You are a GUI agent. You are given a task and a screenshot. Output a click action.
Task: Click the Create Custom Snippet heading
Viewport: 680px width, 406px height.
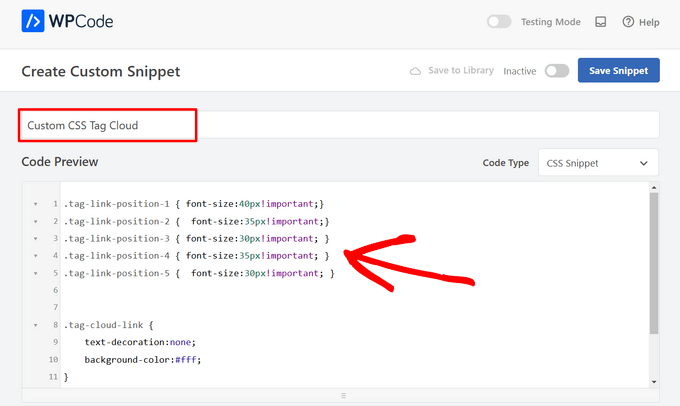tap(101, 71)
